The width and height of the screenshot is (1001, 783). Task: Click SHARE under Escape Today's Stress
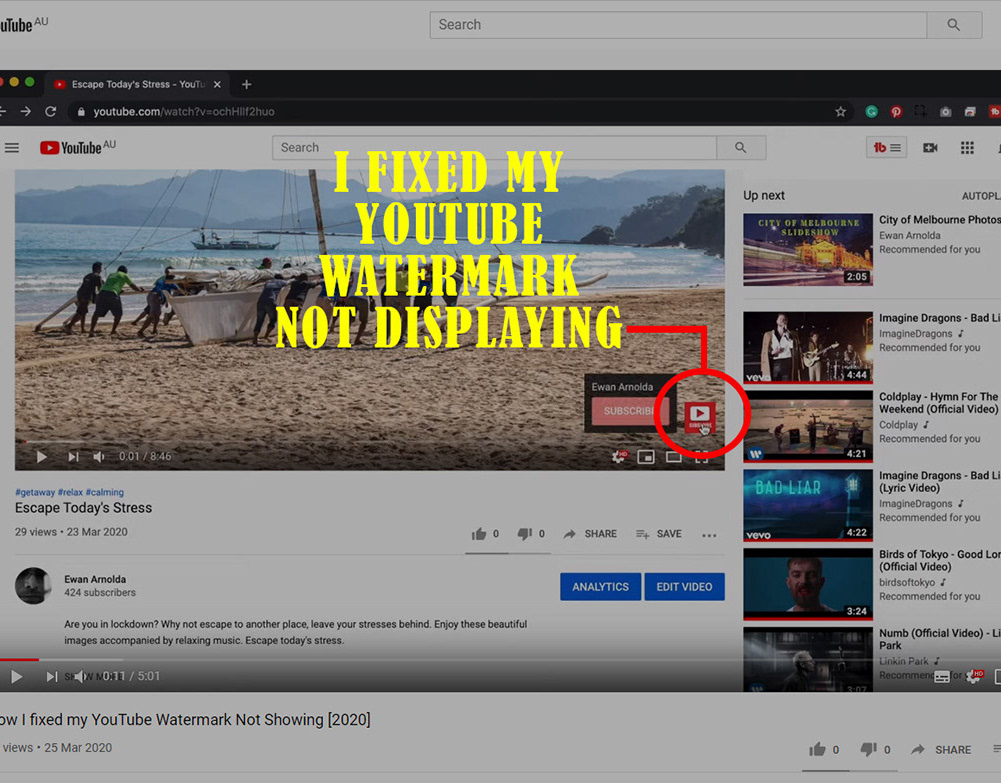click(x=590, y=534)
